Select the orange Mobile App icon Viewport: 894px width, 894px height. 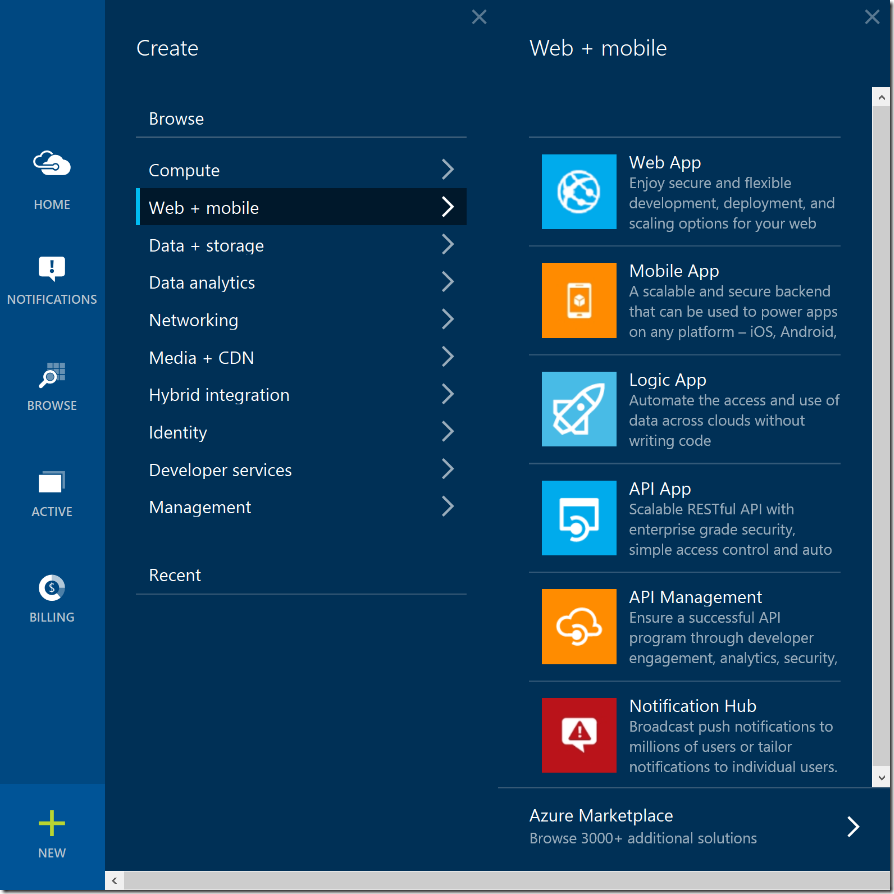578,300
